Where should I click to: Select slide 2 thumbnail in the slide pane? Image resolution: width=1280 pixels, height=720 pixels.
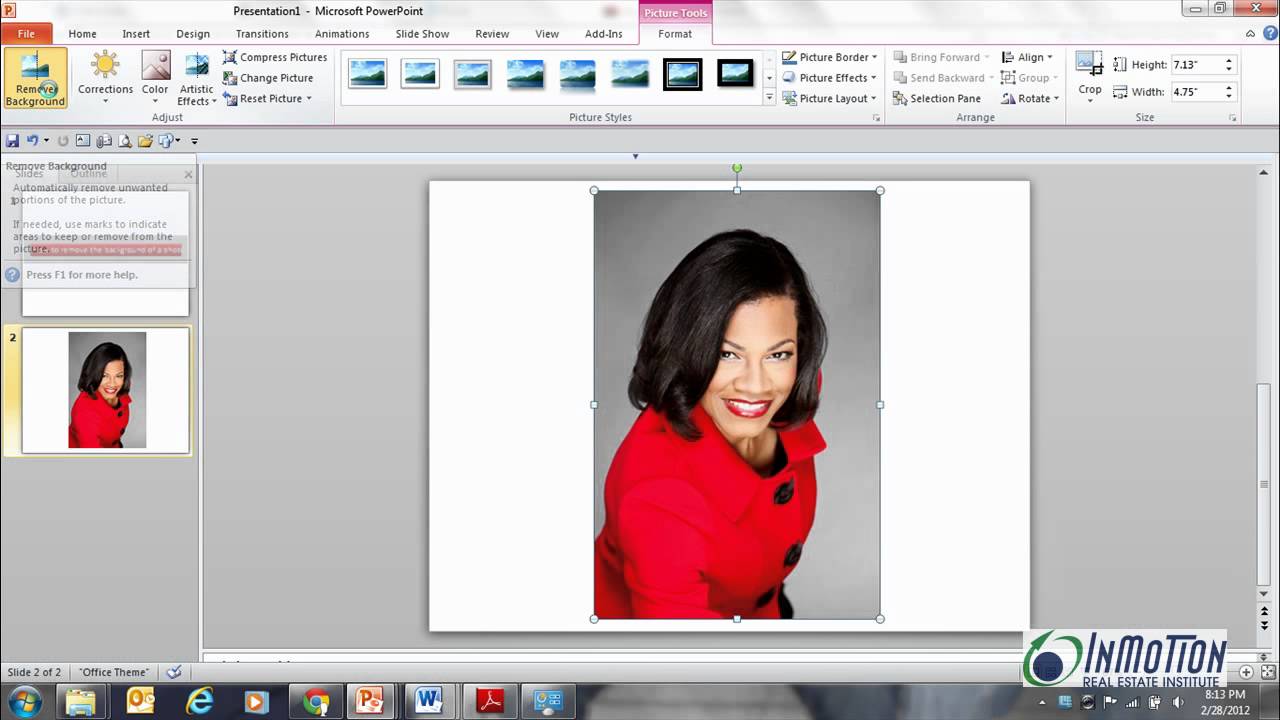tap(106, 390)
